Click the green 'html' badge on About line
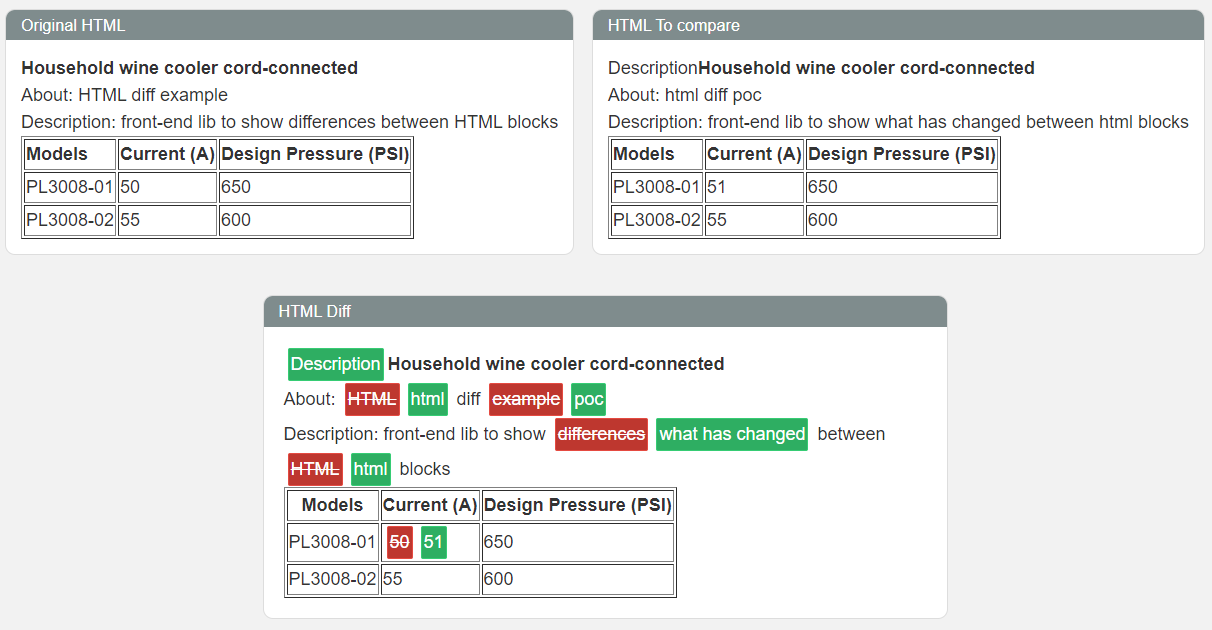1212x630 pixels. (x=428, y=399)
